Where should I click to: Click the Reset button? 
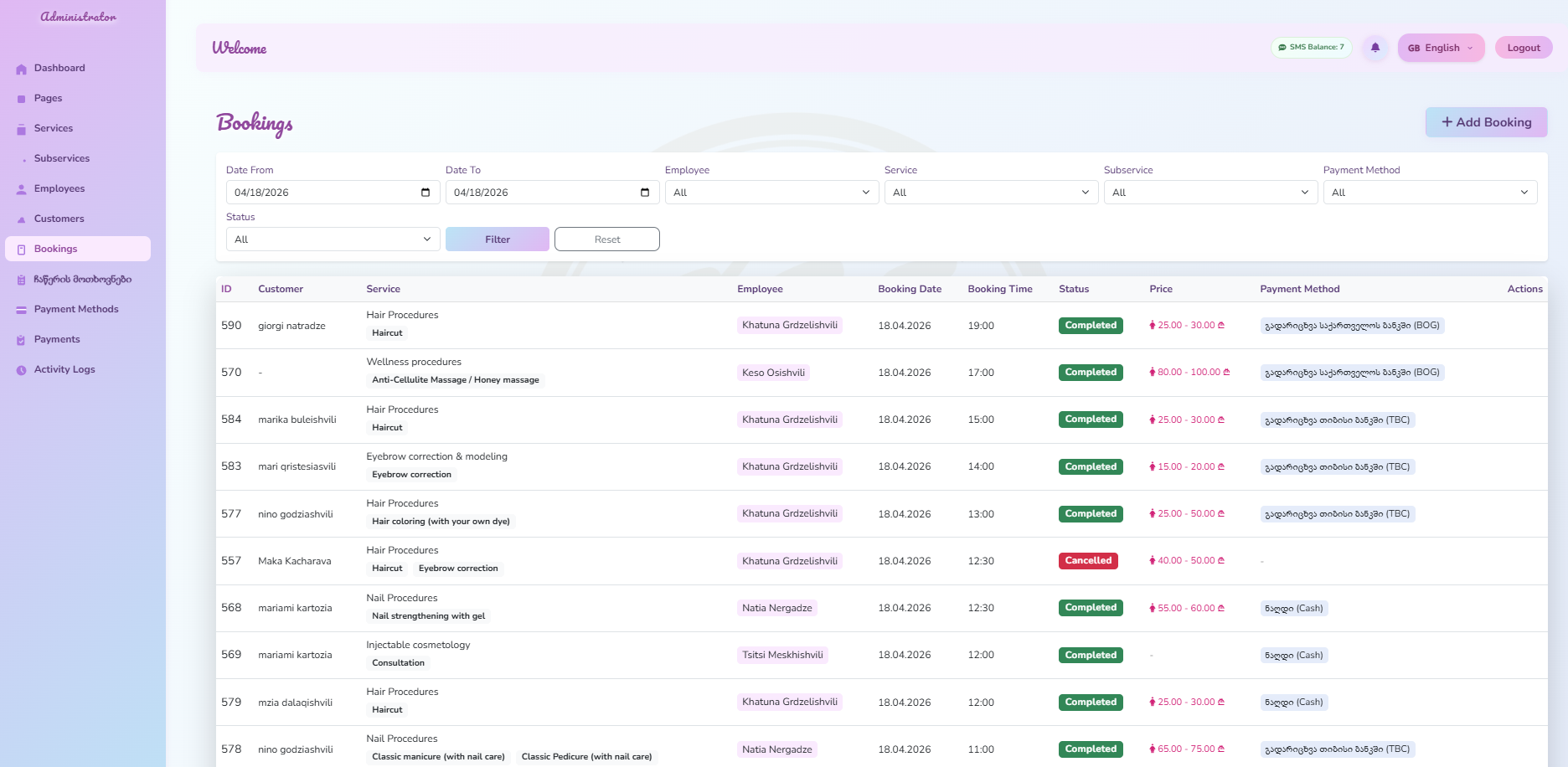point(607,239)
